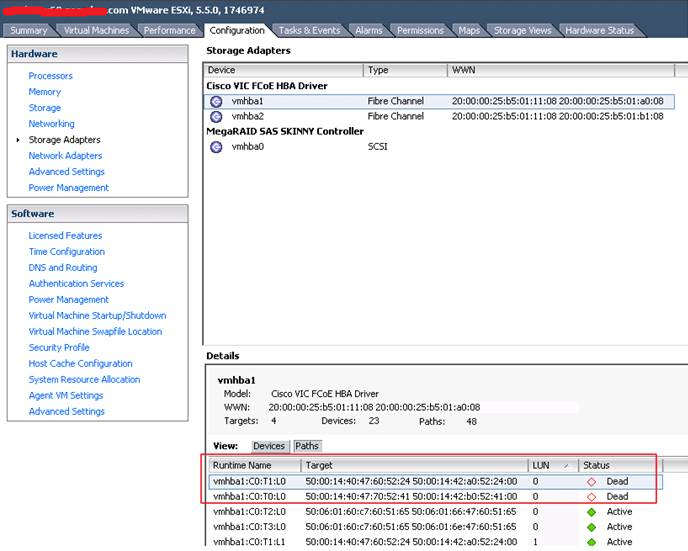
Task: Switch to the Summary tab
Action: pos(29,30)
